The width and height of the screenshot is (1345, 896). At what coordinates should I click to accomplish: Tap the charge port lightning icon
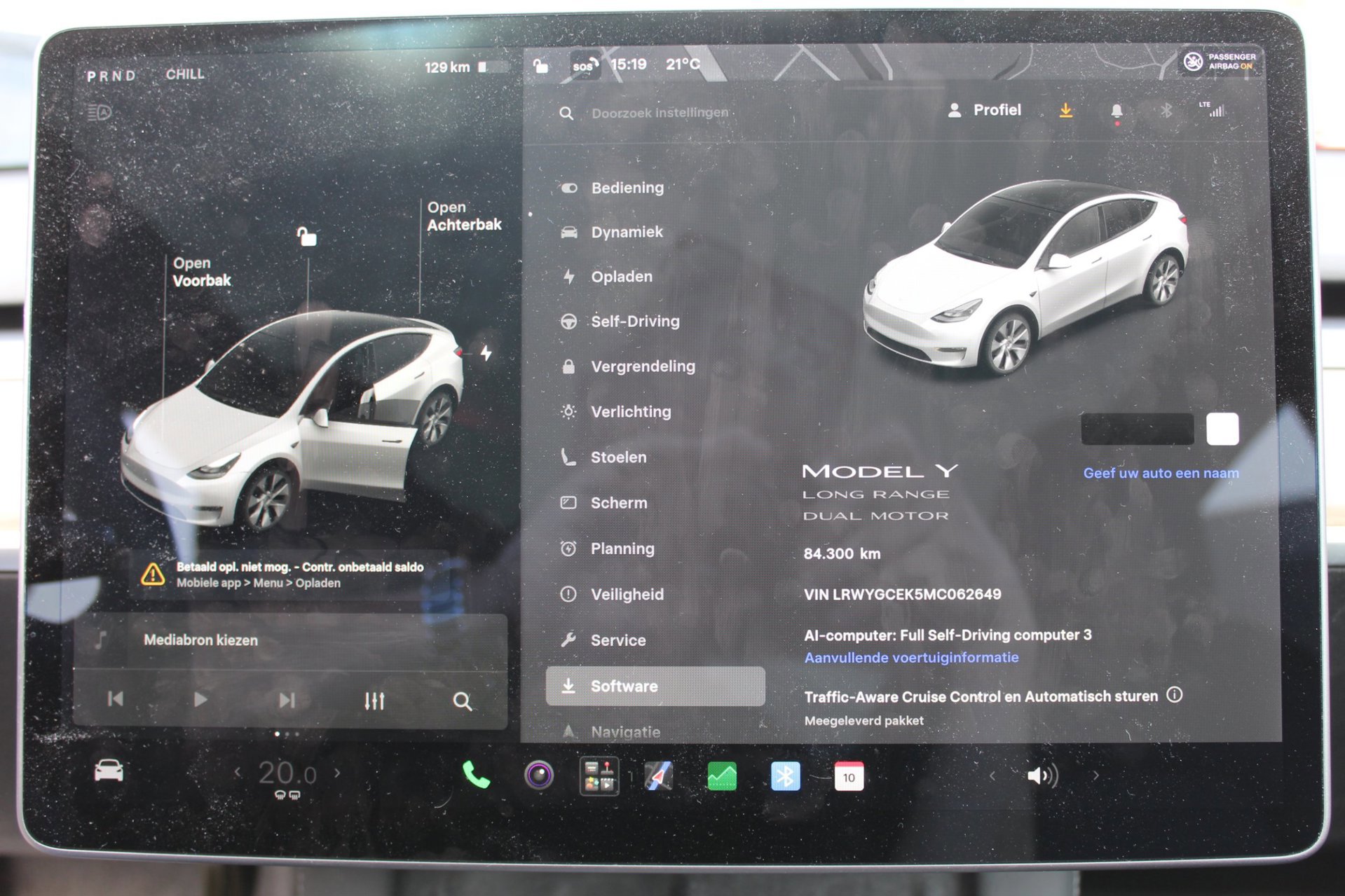[x=486, y=353]
